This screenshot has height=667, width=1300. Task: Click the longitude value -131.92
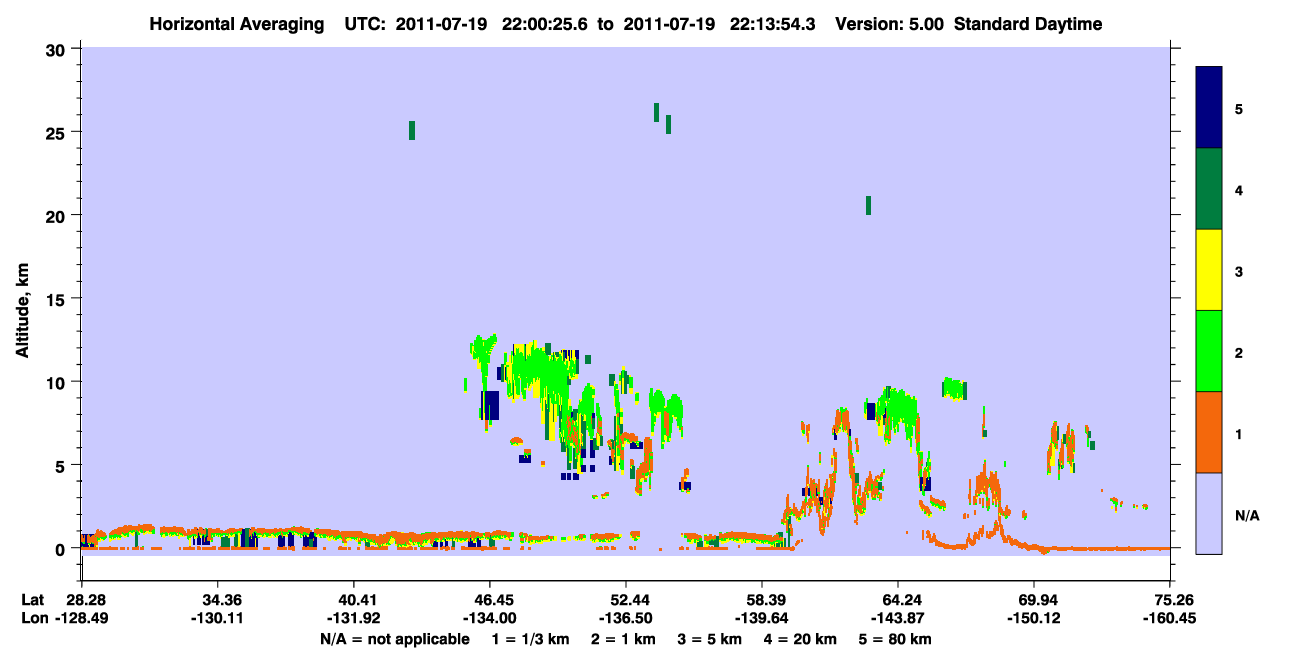pos(354,618)
